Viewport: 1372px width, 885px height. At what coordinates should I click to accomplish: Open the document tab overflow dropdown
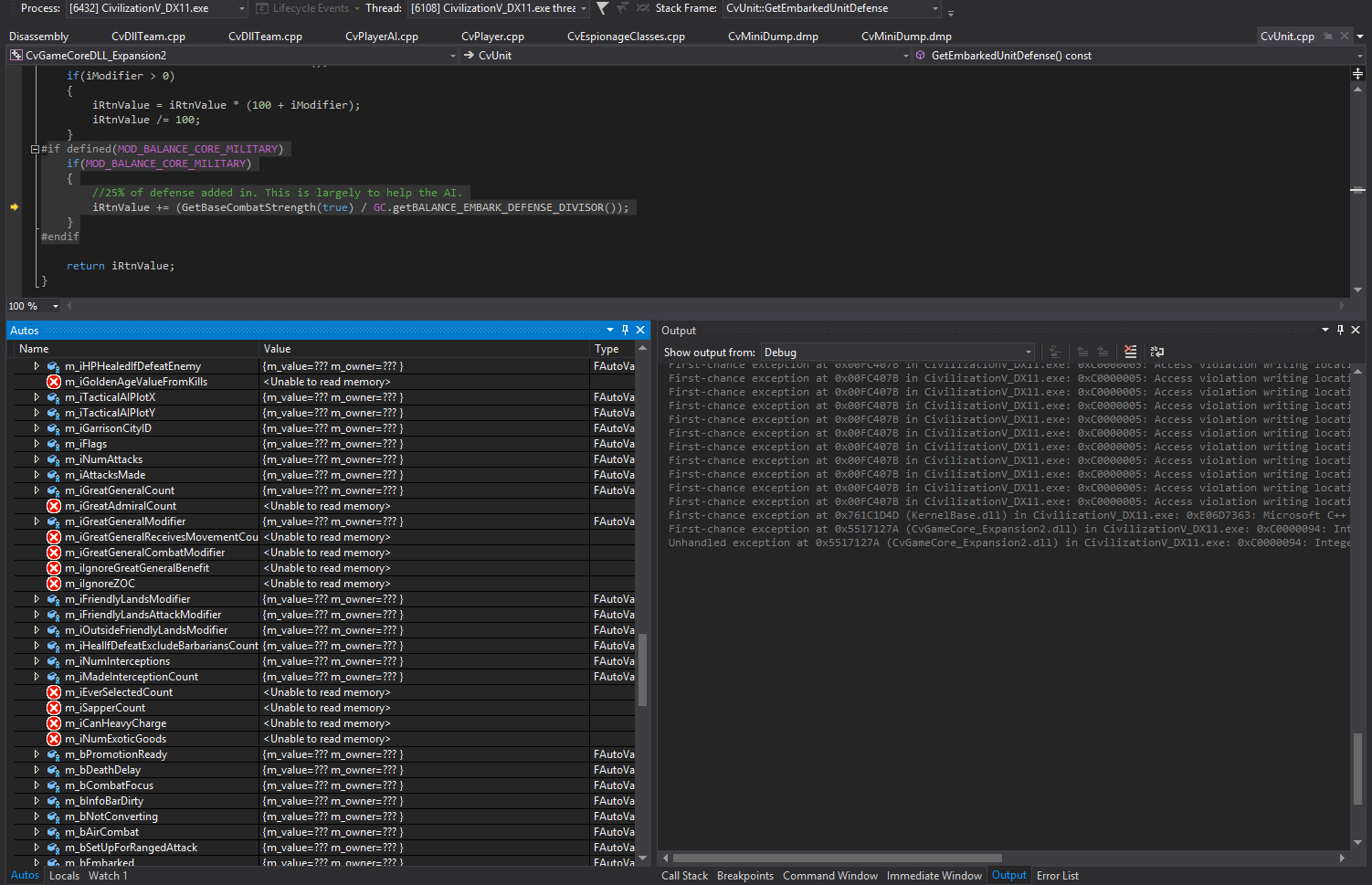click(1360, 37)
